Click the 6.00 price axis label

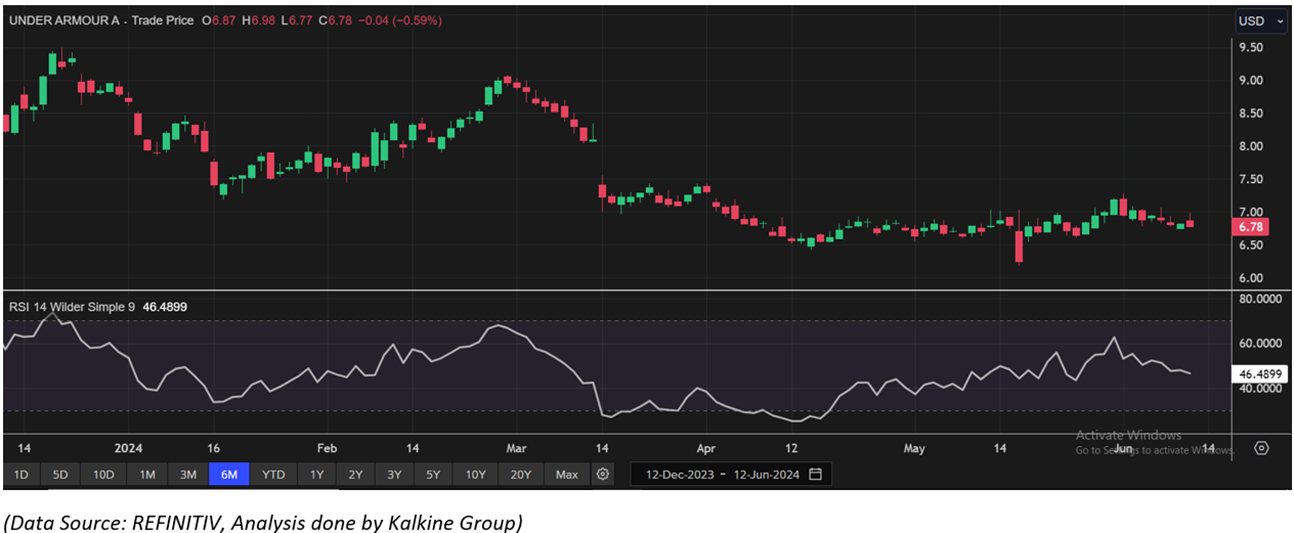tap(1250, 278)
